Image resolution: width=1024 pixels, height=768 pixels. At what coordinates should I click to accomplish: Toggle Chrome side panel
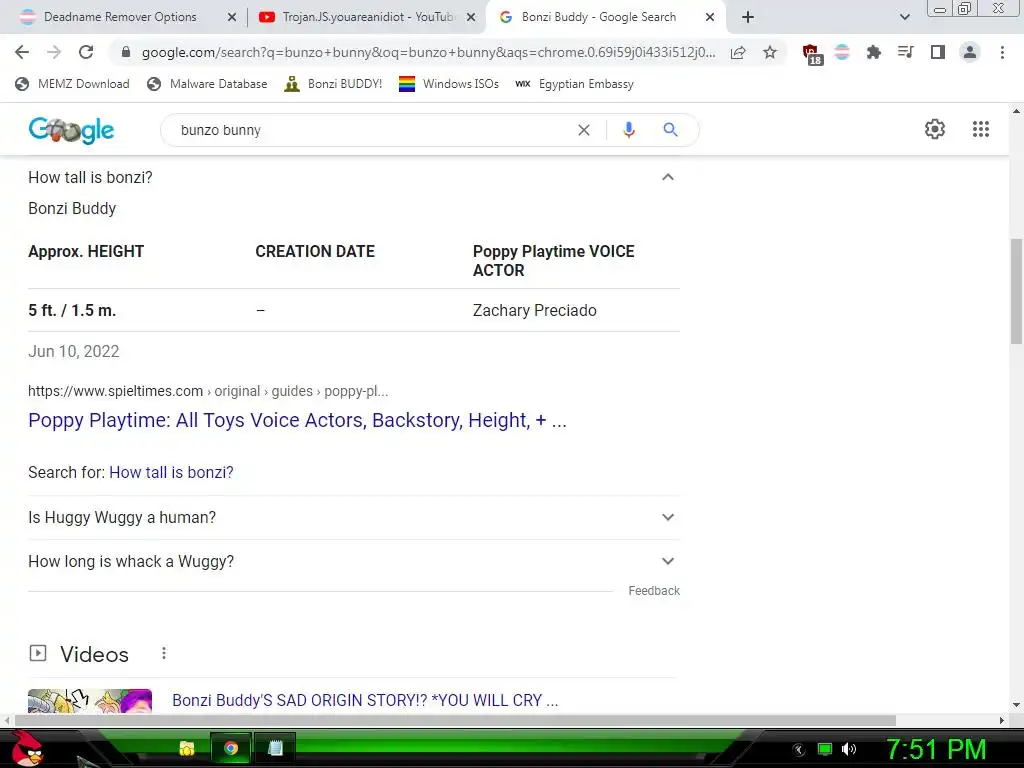pyautogui.click(x=938, y=52)
